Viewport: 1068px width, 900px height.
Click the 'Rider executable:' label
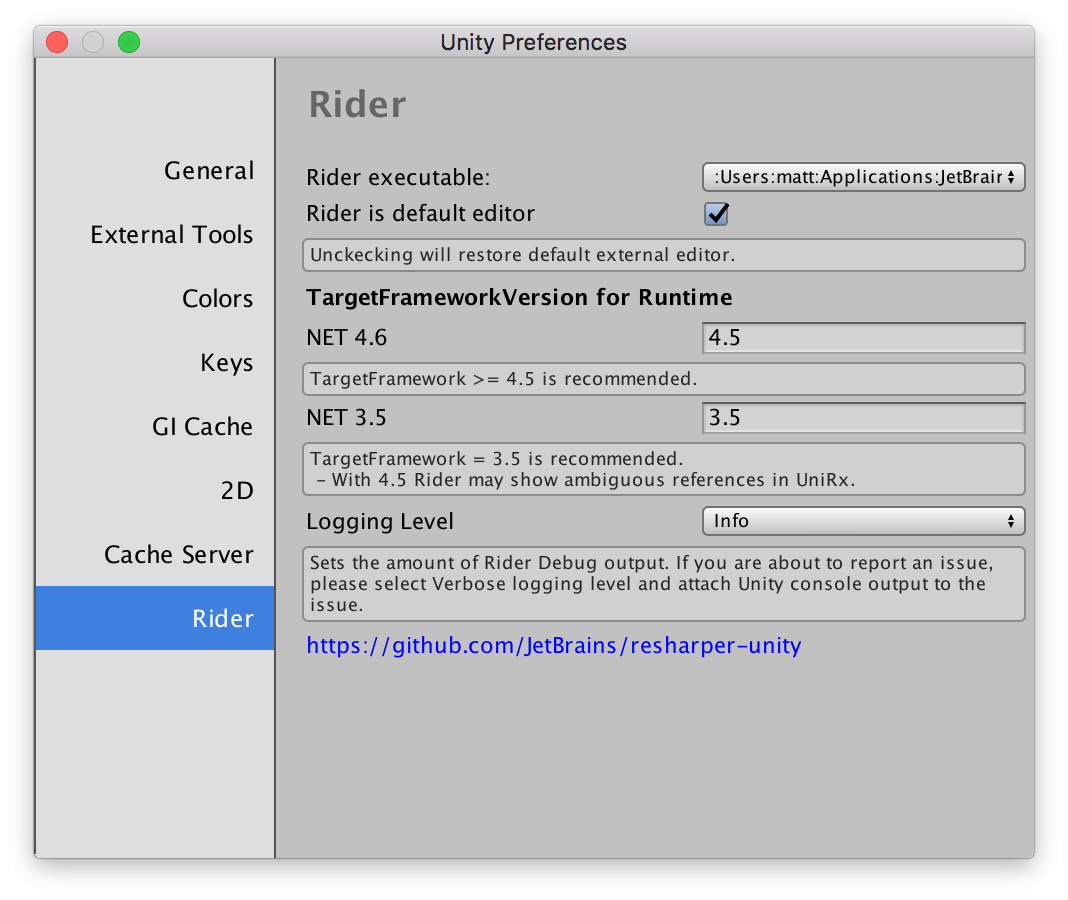point(398,177)
